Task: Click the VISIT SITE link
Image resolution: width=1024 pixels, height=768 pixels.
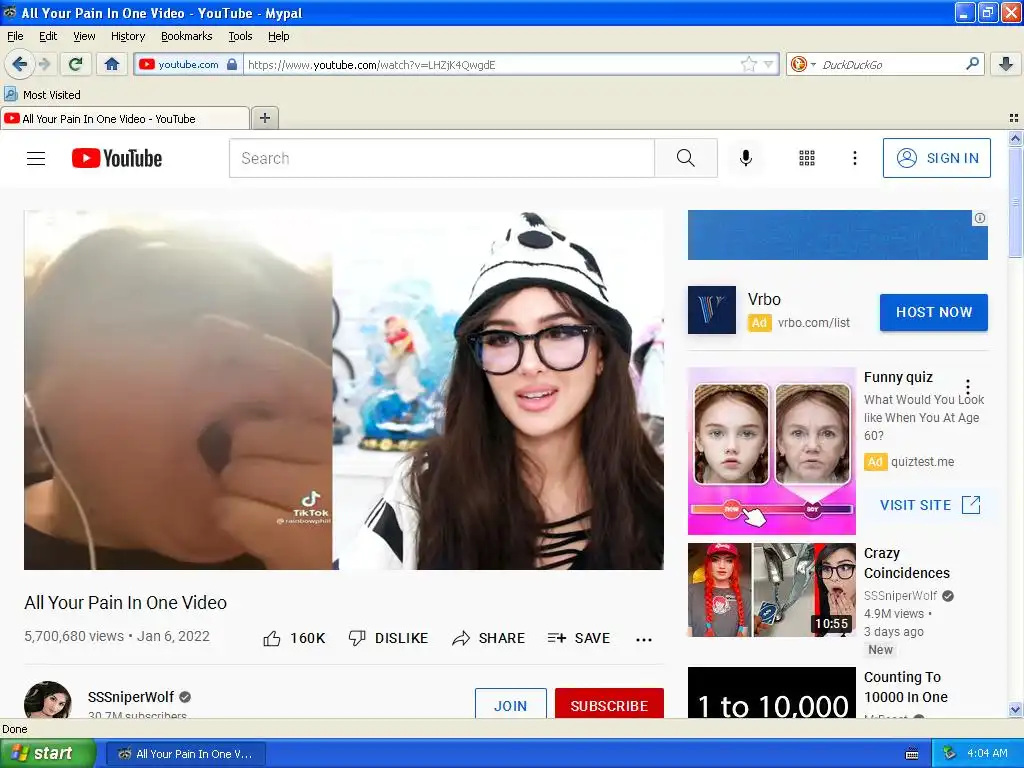Action: [x=930, y=505]
